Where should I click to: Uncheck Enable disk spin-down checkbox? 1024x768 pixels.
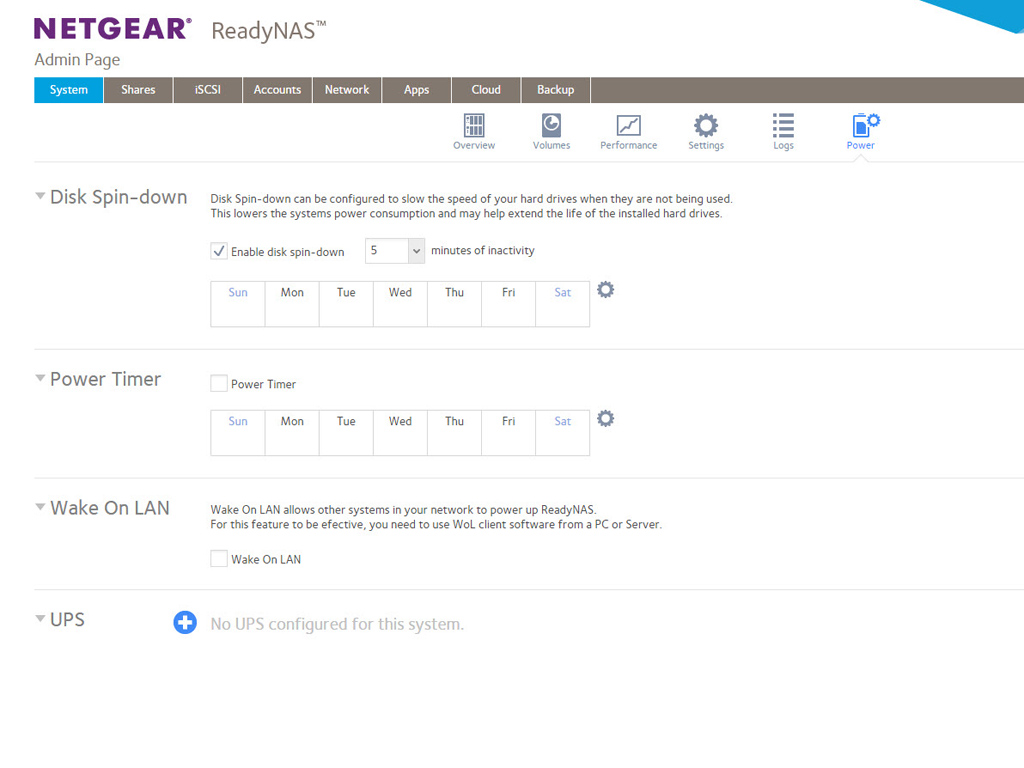219,251
